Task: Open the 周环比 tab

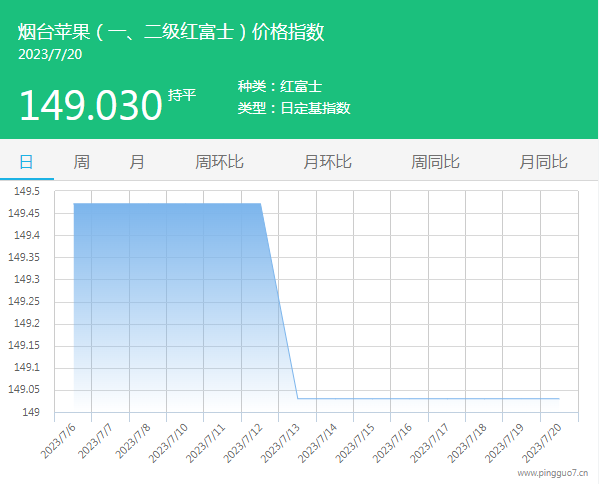Action: pyautogui.click(x=219, y=162)
